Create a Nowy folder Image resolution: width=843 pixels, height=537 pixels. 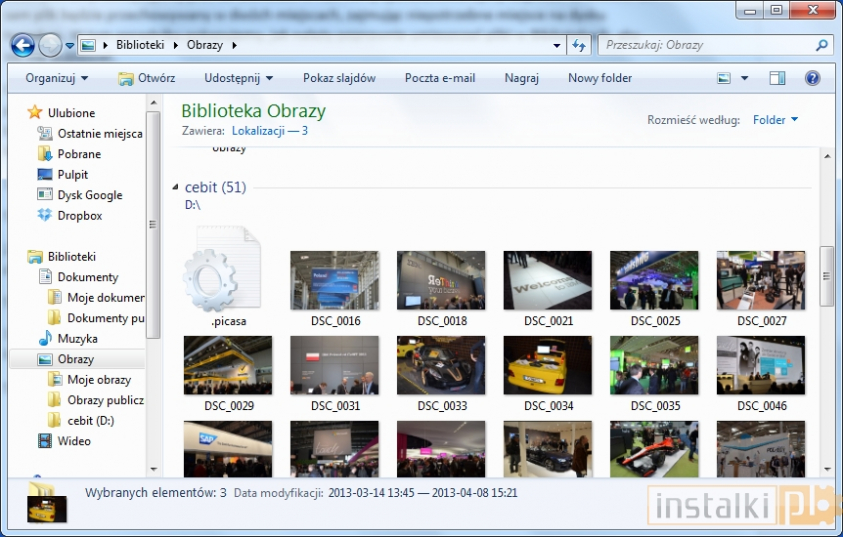(600, 78)
